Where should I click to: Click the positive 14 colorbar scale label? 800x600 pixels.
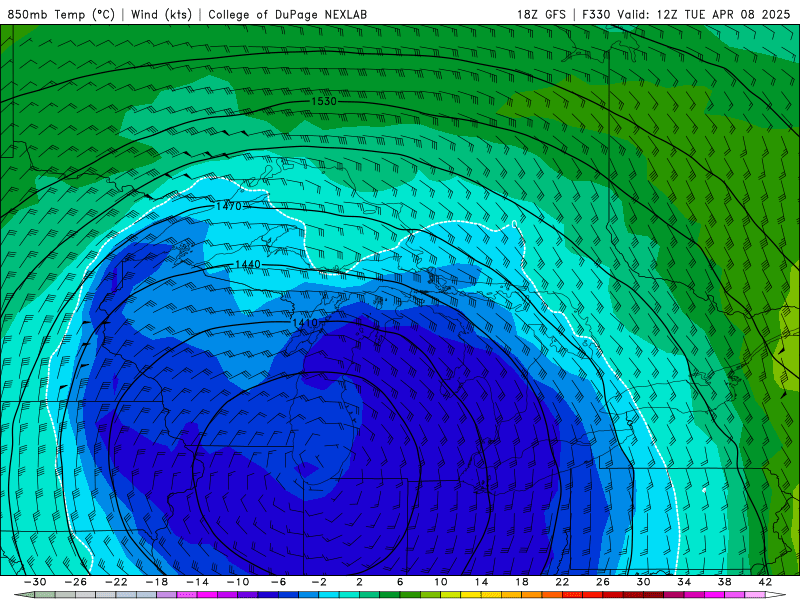(481, 582)
